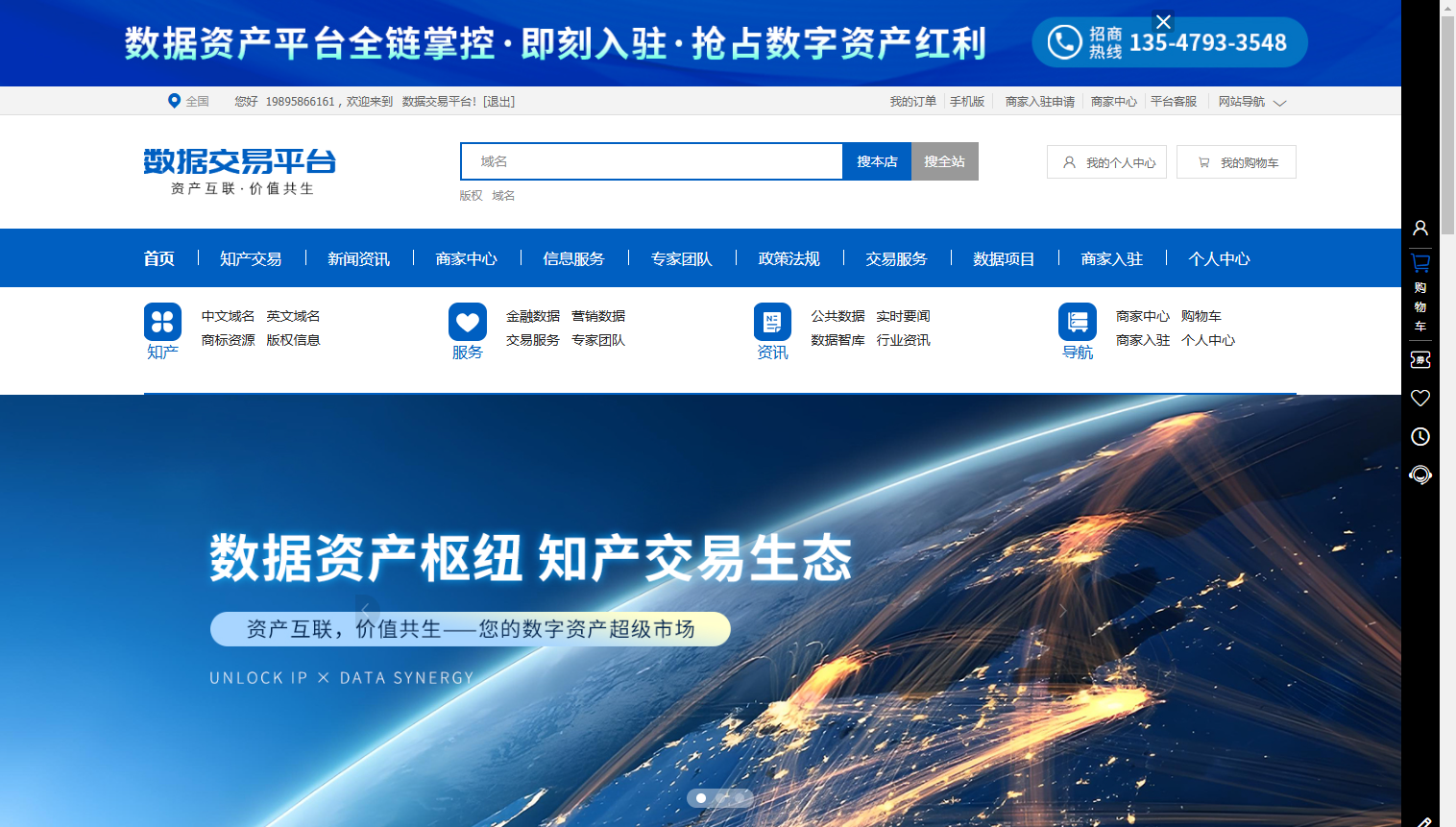Click the coupon icon in right sidebar
Screen dimensions: 1456x827
coord(1420,359)
